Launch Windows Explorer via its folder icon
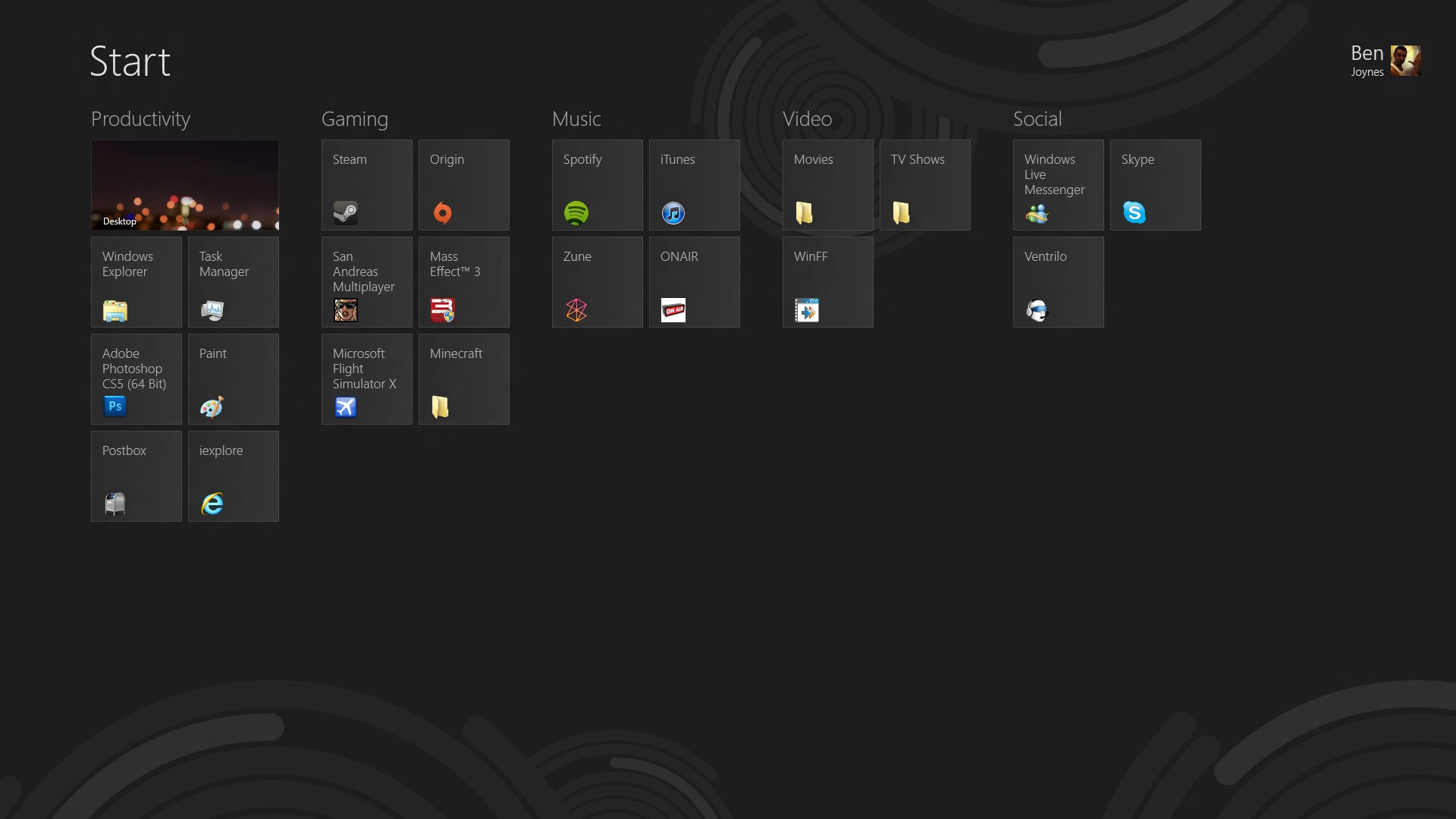Image resolution: width=1456 pixels, height=819 pixels. tap(115, 310)
